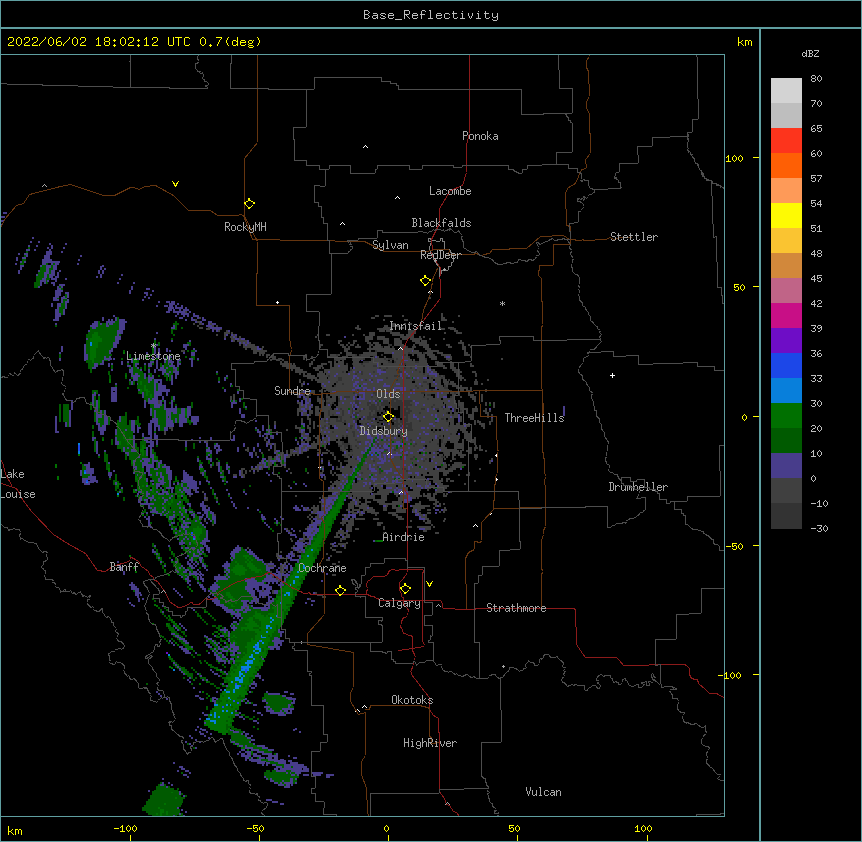The width and height of the screenshot is (862, 842).
Task: Click the yellow V marker northwest of RockyMH
Action: click(175, 184)
